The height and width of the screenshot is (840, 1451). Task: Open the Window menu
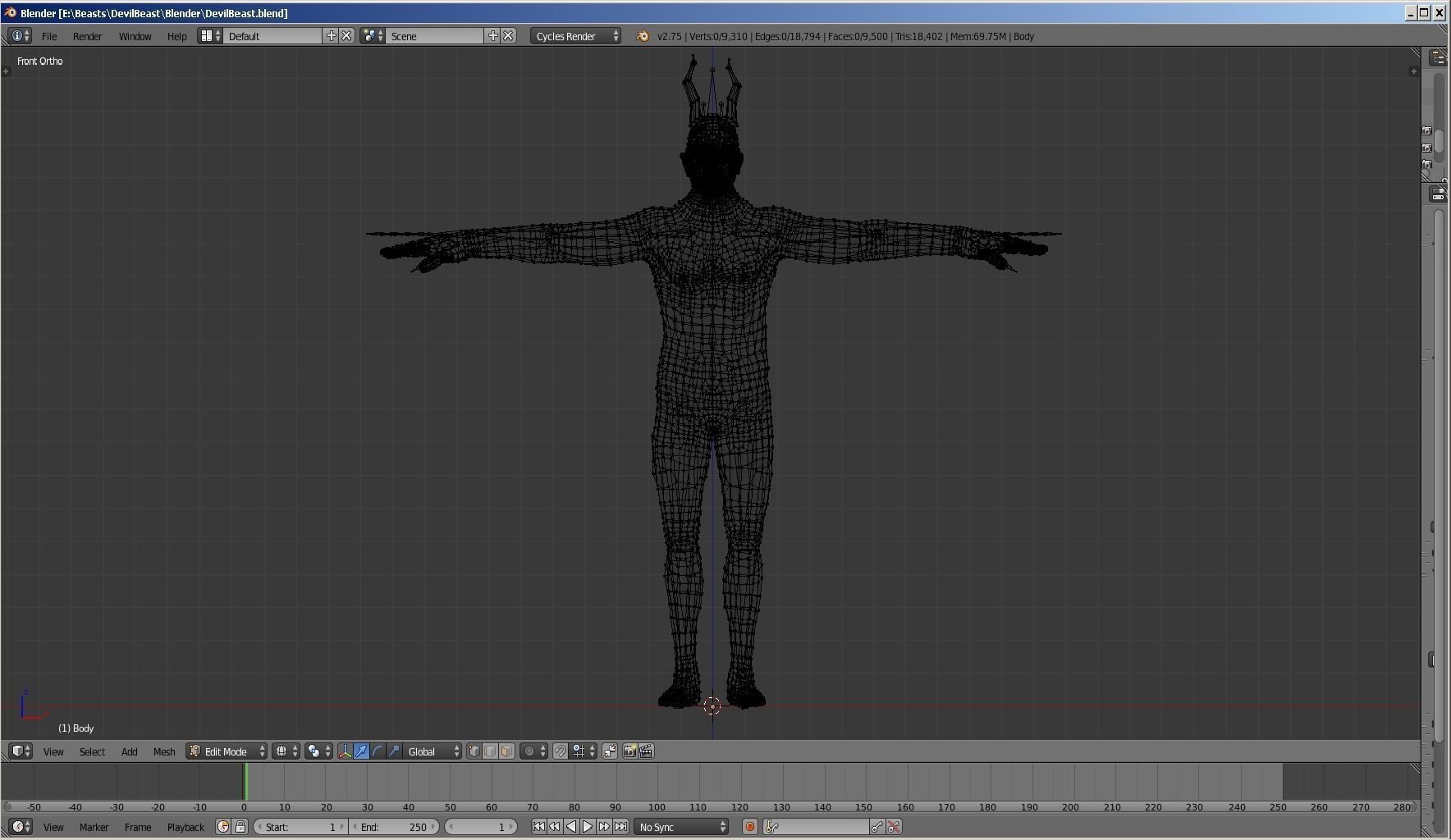[x=135, y=36]
